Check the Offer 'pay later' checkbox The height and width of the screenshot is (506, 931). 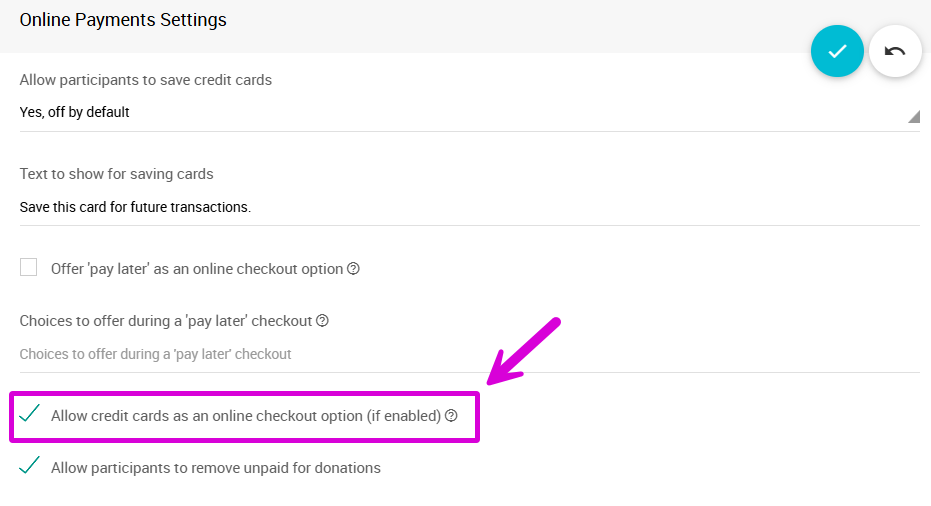29,268
